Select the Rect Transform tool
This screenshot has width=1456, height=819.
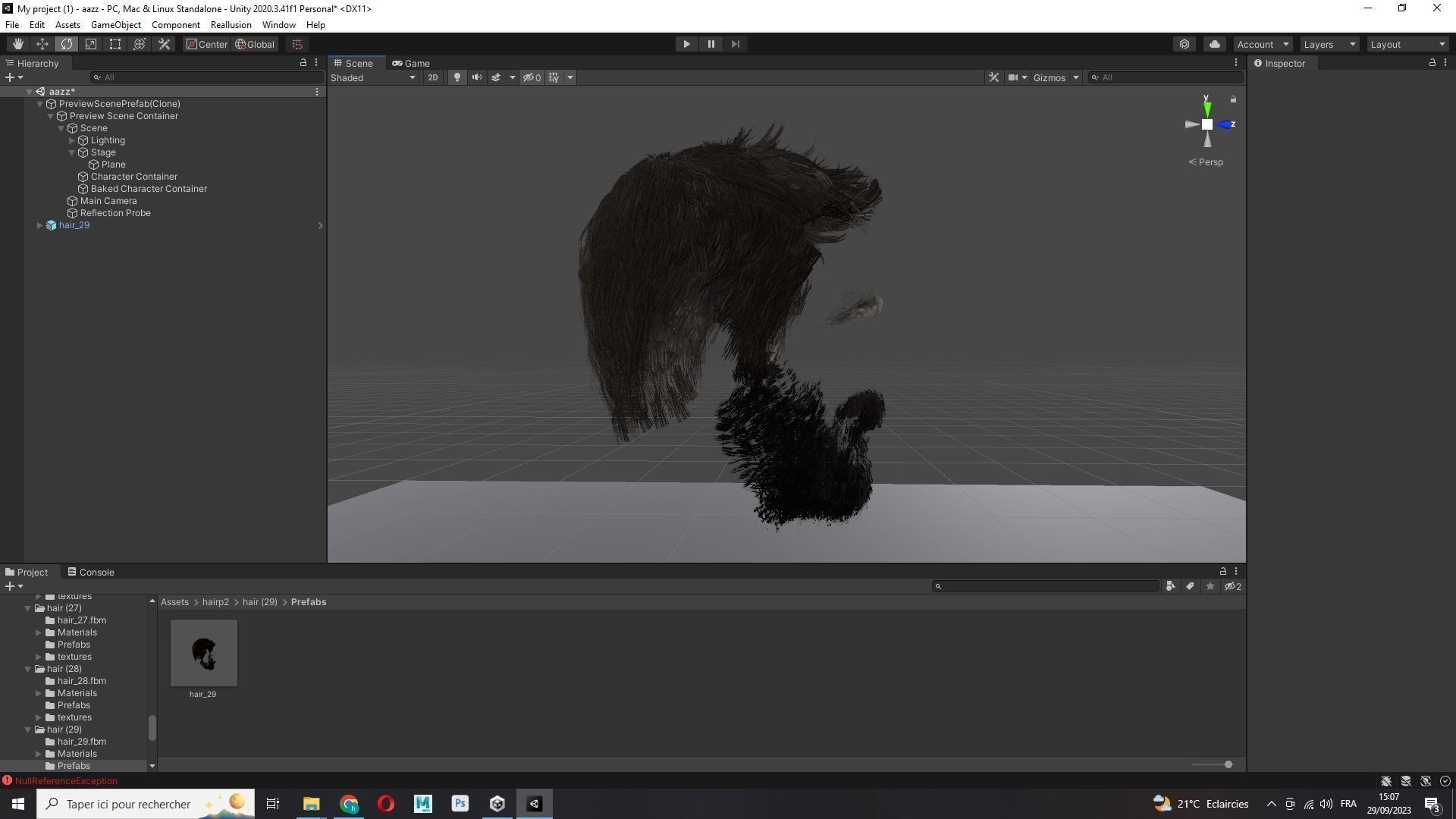[x=115, y=44]
